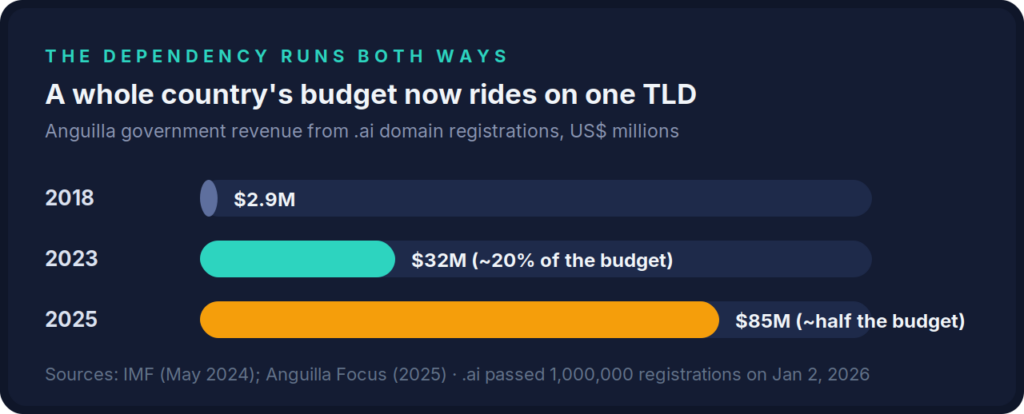This screenshot has height=414, width=1024.
Task: Select the orange 2025 revenue bar
Action: point(459,319)
